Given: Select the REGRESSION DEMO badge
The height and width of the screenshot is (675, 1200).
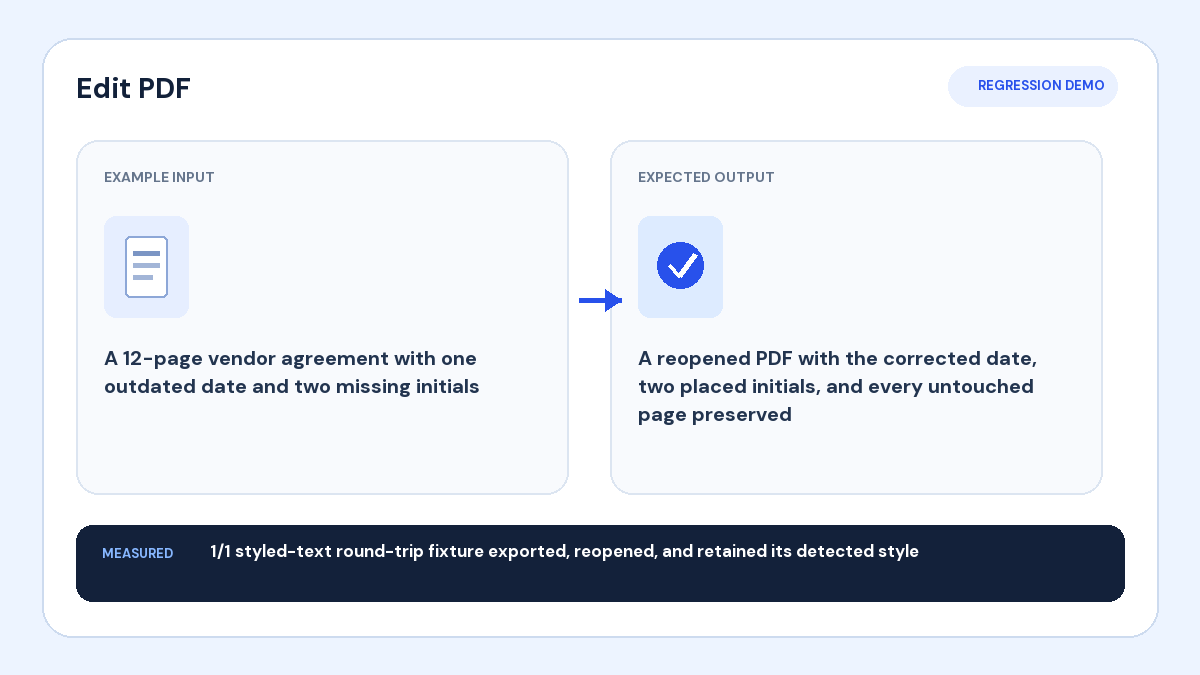Looking at the screenshot, I should pos(1033,86).
